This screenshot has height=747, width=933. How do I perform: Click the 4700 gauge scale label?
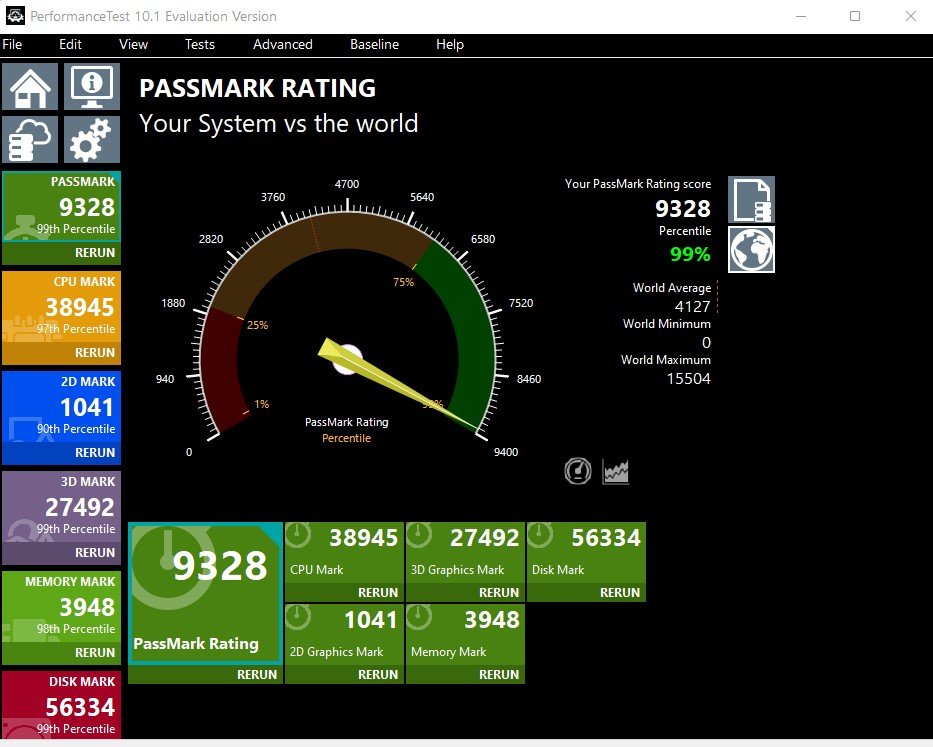(347, 184)
